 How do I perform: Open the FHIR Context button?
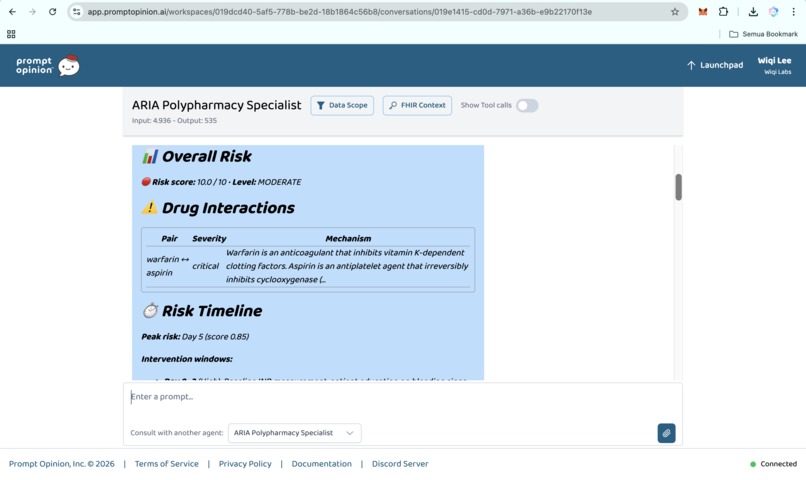(x=417, y=105)
